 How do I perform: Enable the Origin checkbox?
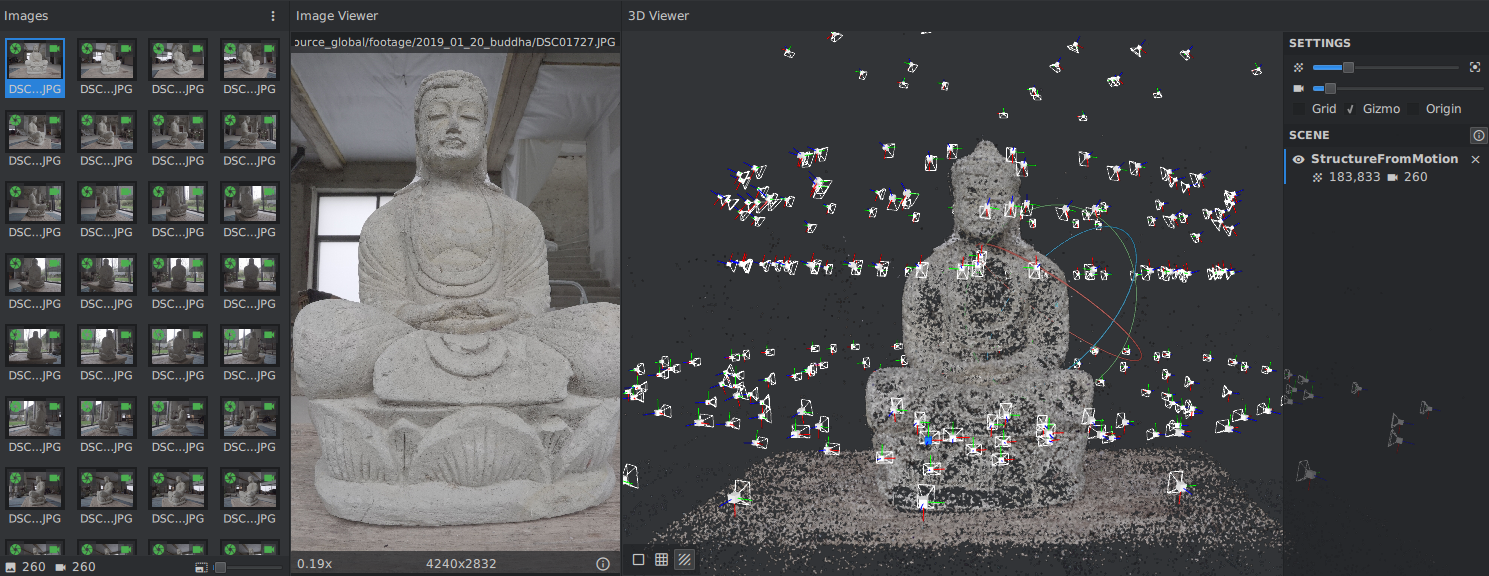tap(1414, 109)
